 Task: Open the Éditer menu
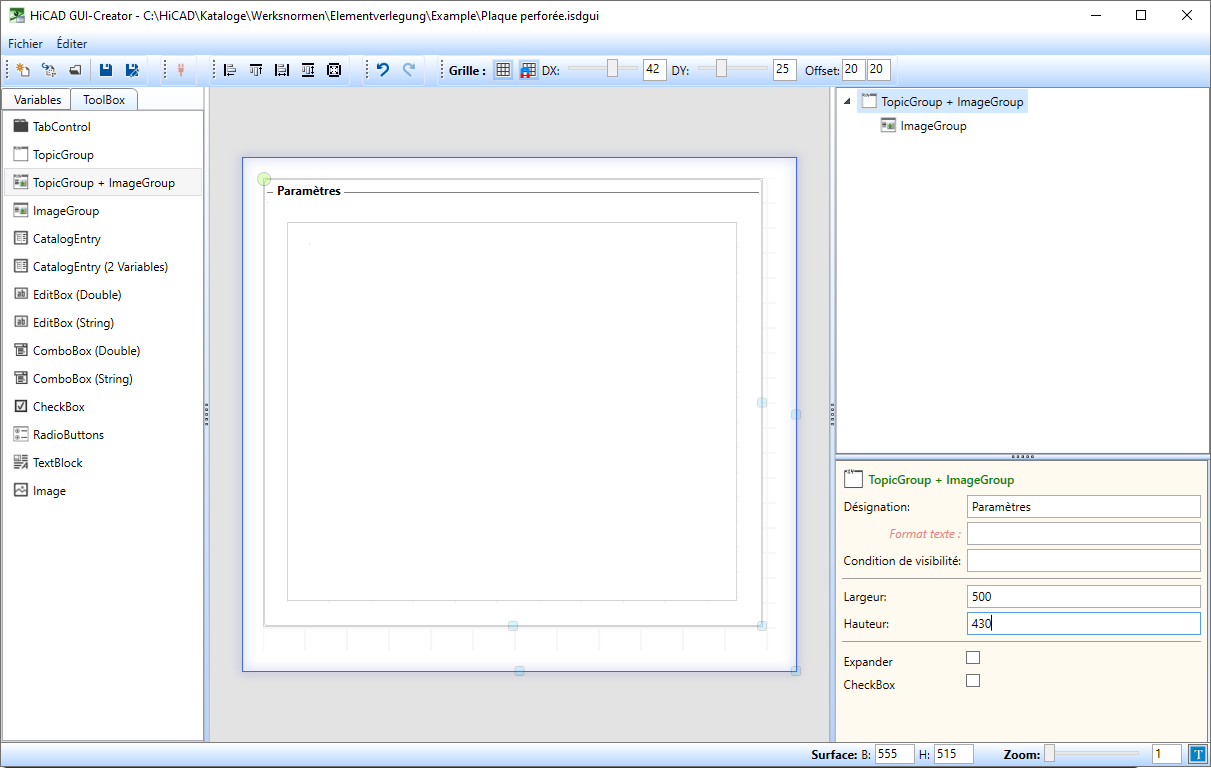[x=72, y=44]
